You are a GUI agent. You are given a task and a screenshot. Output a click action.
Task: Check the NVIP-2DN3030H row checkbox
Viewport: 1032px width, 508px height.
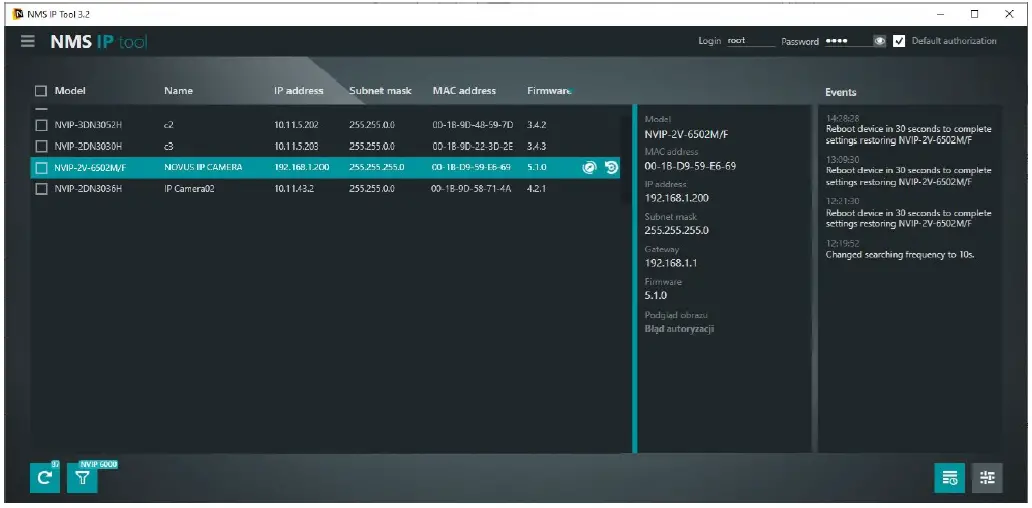41,146
